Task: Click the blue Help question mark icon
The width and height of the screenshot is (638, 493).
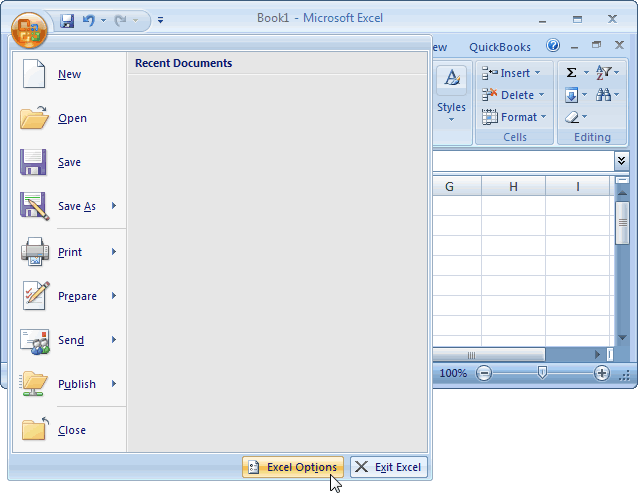Action: tap(553, 45)
